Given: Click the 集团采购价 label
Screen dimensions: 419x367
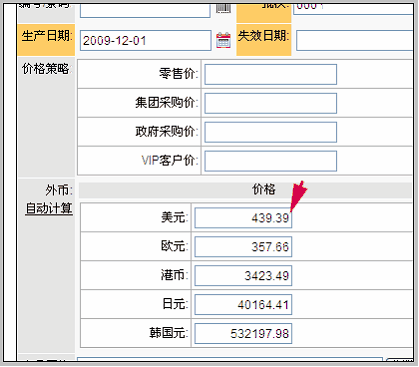Looking at the screenshot, I should tap(166, 102).
